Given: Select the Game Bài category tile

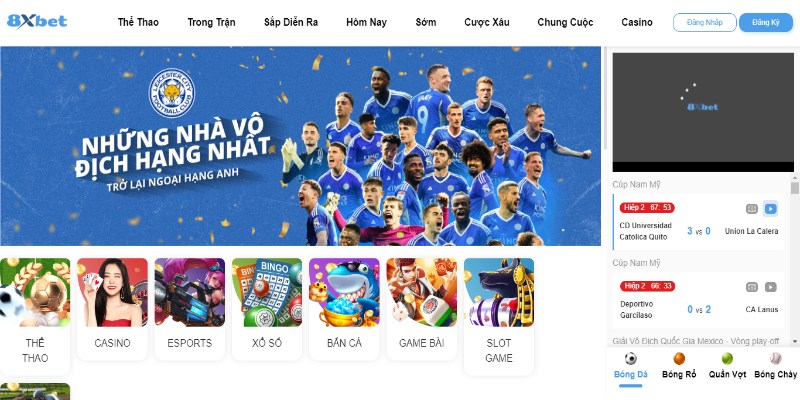Looking at the screenshot, I should point(421,309).
